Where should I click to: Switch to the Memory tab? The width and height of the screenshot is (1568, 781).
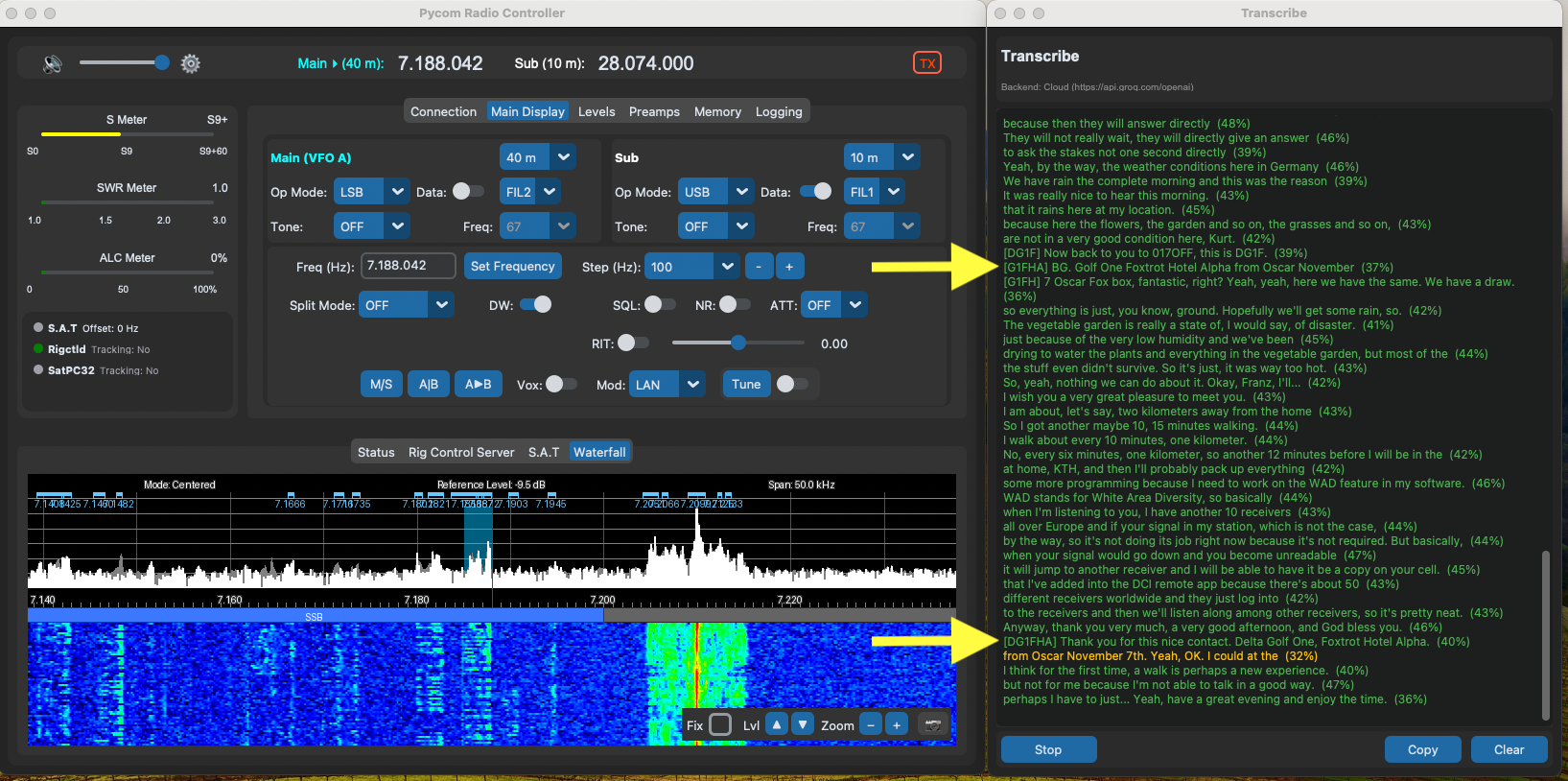(x=717, y=111)
